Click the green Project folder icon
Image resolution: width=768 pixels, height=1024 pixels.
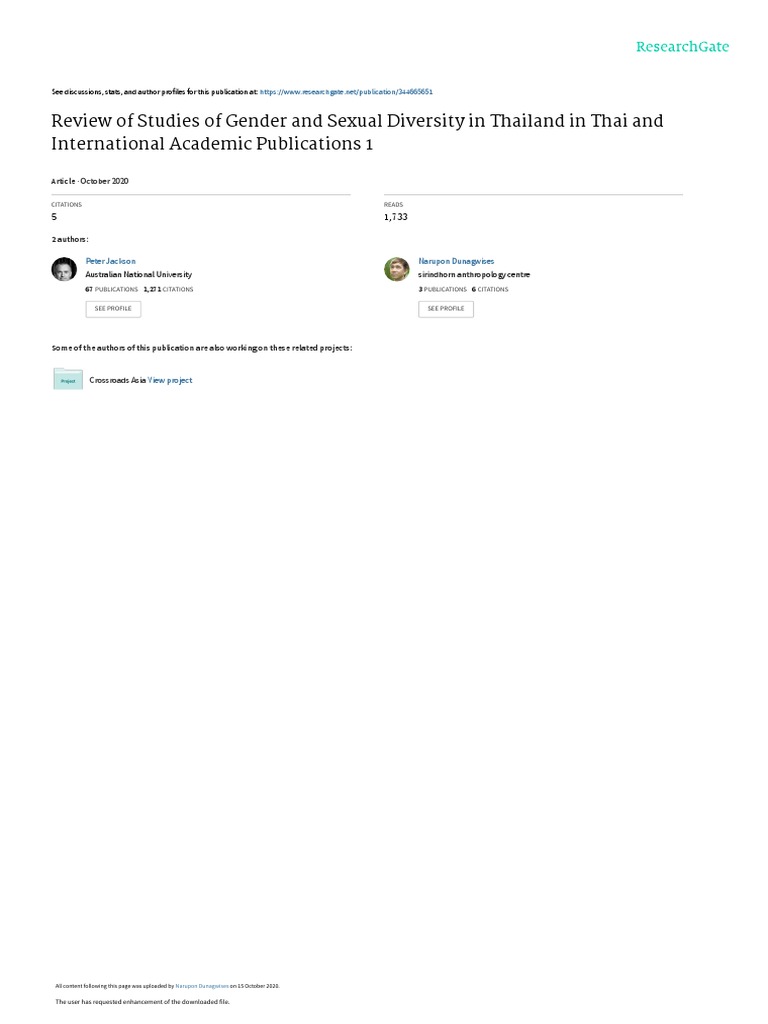click(x=68, y=379)
